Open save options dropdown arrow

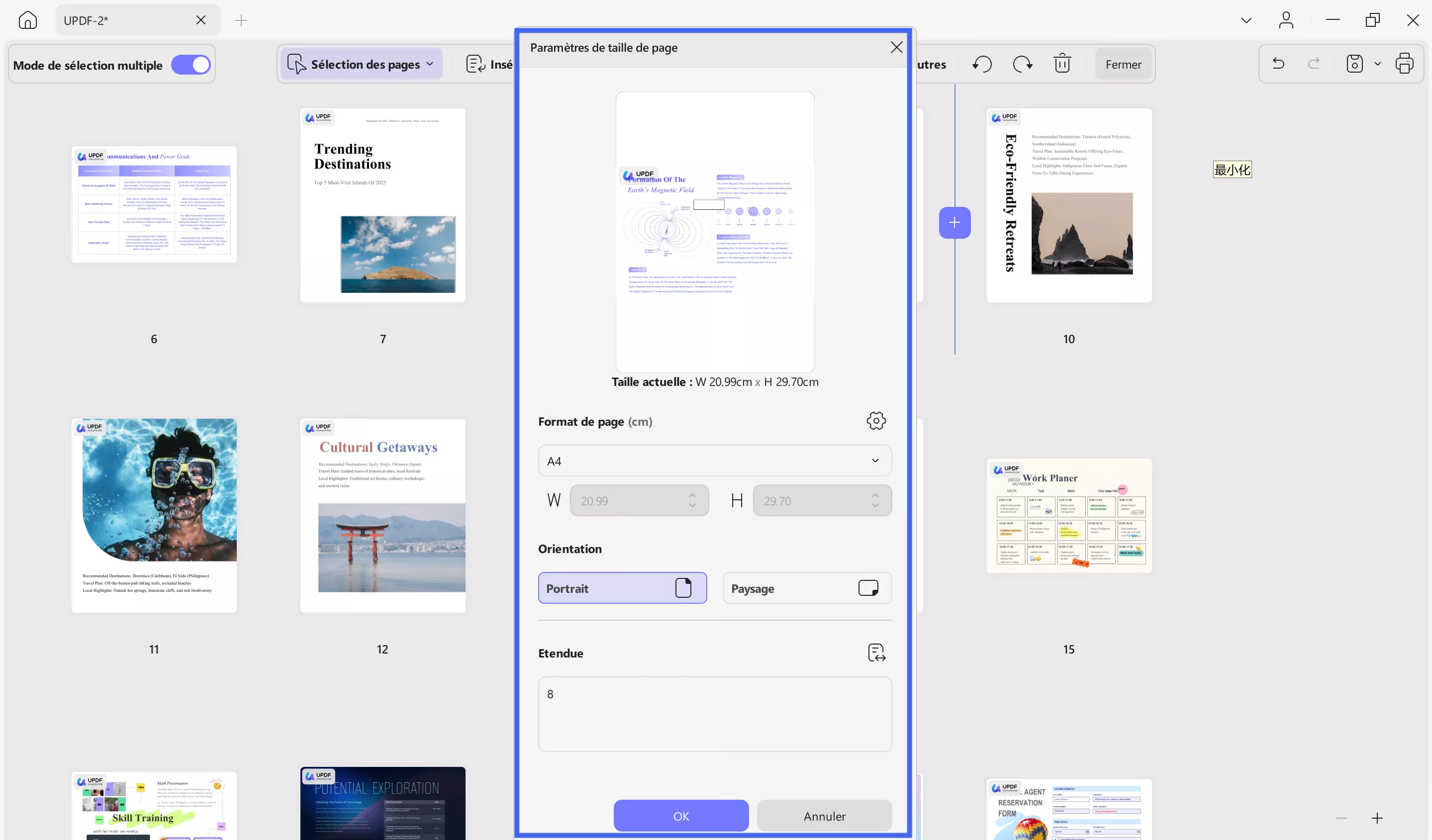[1378, 64]
